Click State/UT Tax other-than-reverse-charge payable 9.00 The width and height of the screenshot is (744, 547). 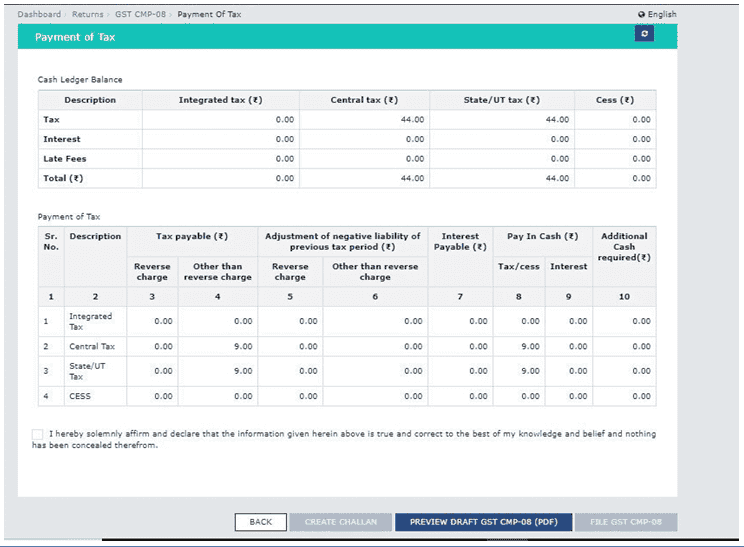[240, 371]
